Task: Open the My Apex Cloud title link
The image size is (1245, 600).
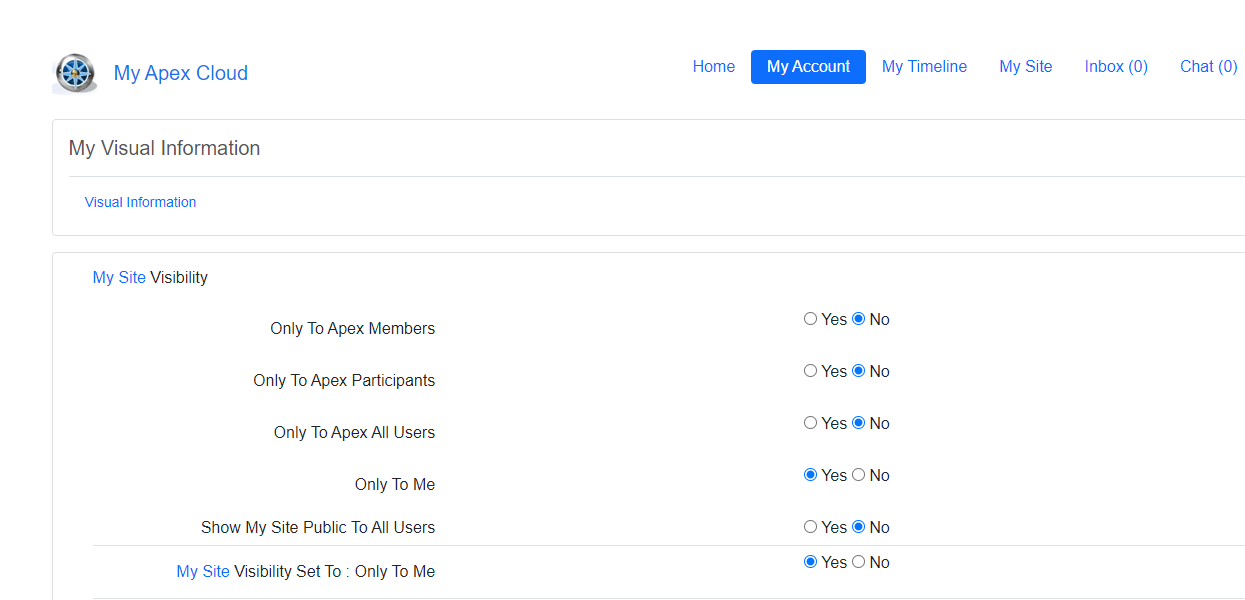Action: point(180,73)
